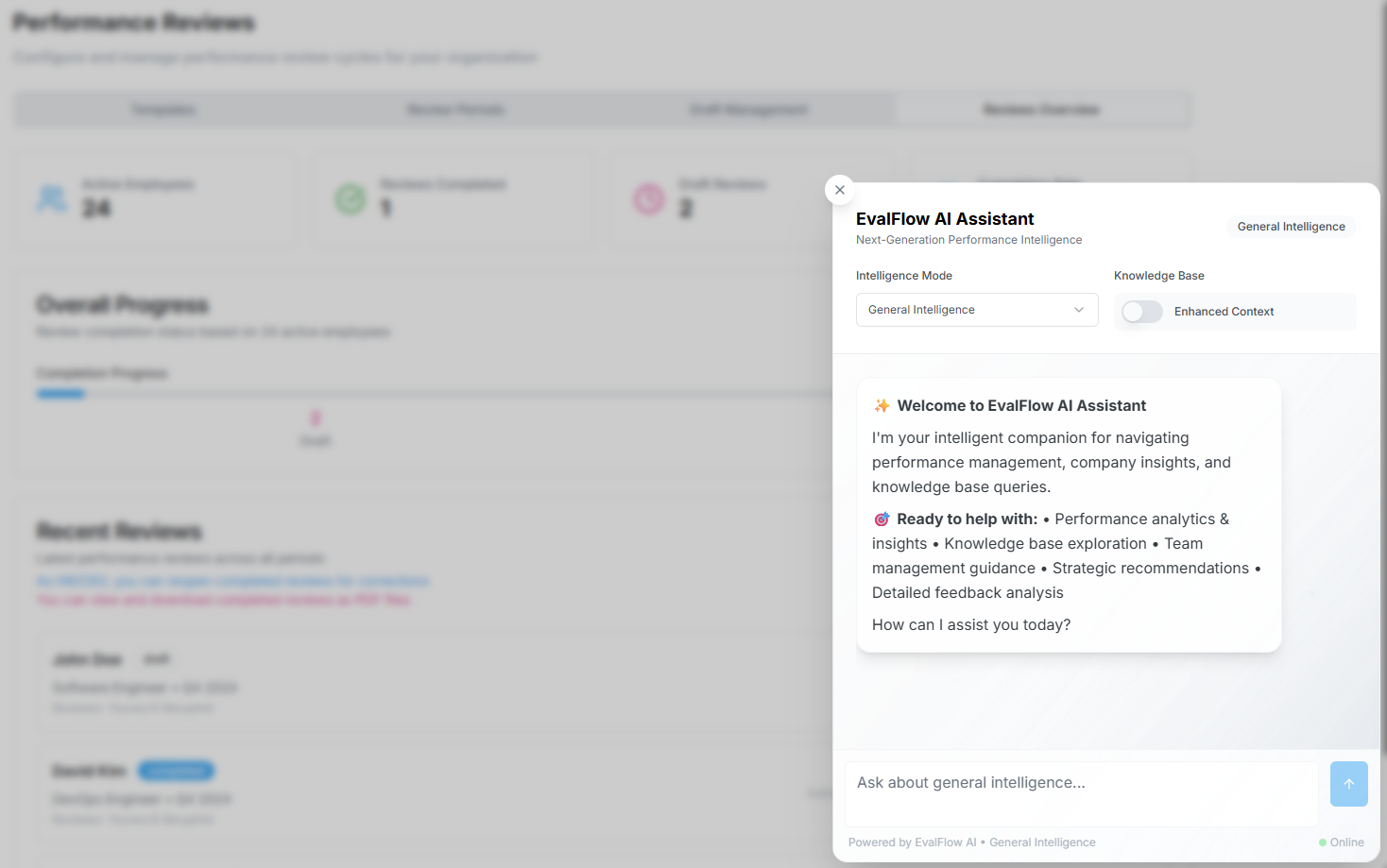Click the chevron arrow in Intelligence Mode selector

(1079, 310)
